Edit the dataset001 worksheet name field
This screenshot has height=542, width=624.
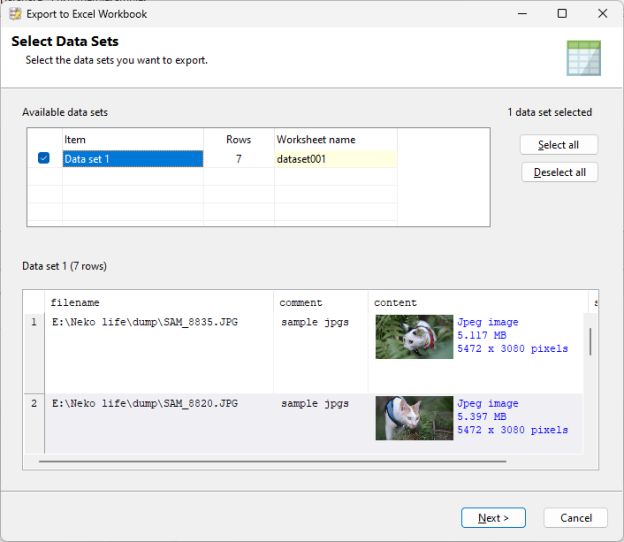335,159
